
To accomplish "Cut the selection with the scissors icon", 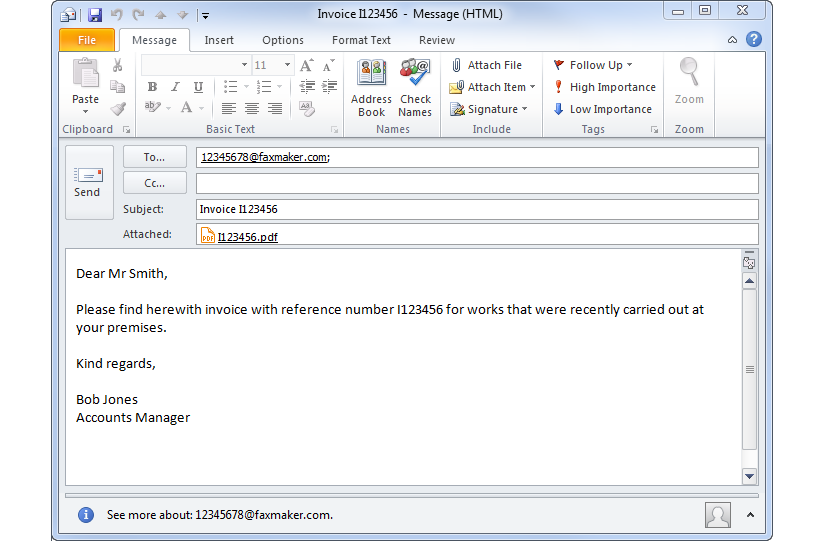I will (x=117, y=65).
